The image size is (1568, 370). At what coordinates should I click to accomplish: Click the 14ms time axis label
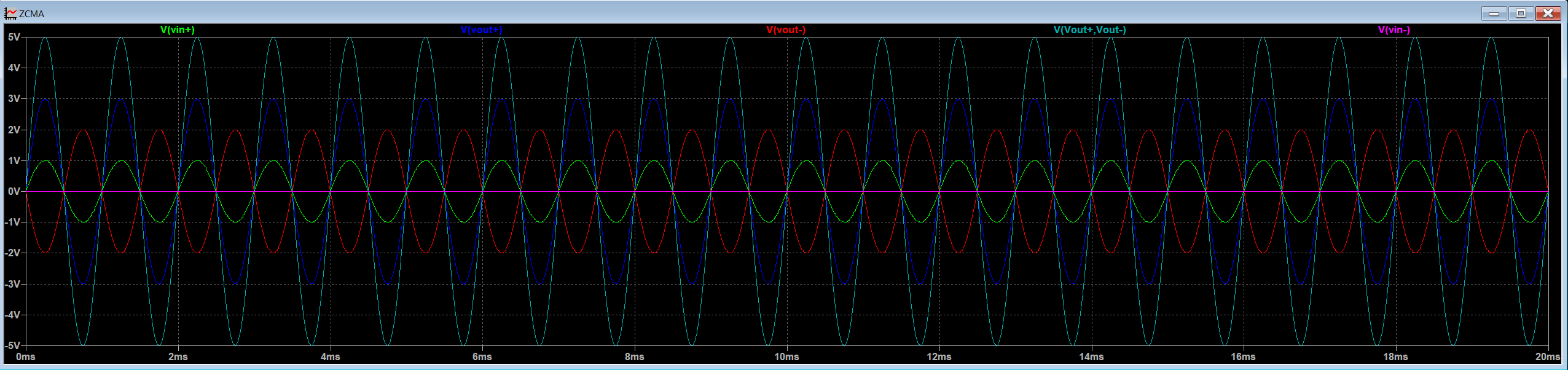tap(1091, 356)
